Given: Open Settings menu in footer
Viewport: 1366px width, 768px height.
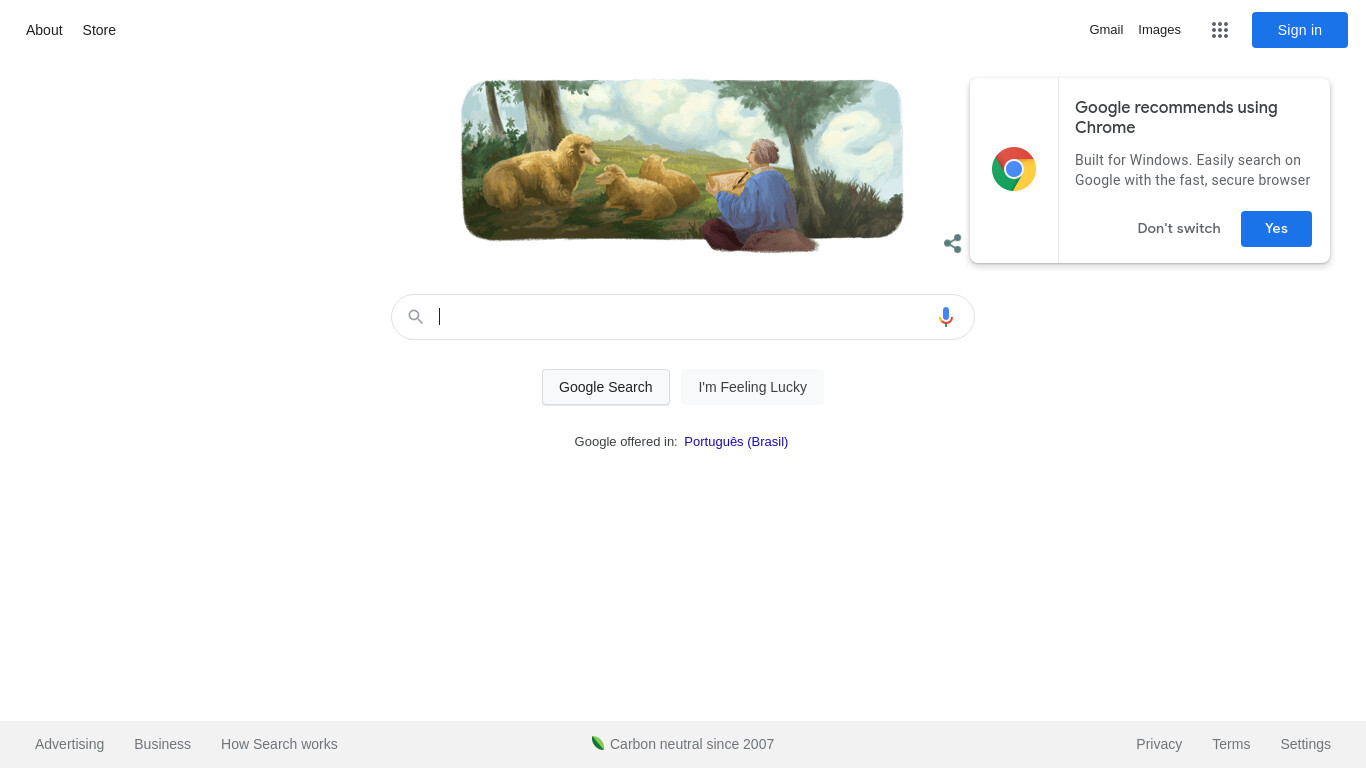Looking at the screenshot, I should coord(1305,744).
